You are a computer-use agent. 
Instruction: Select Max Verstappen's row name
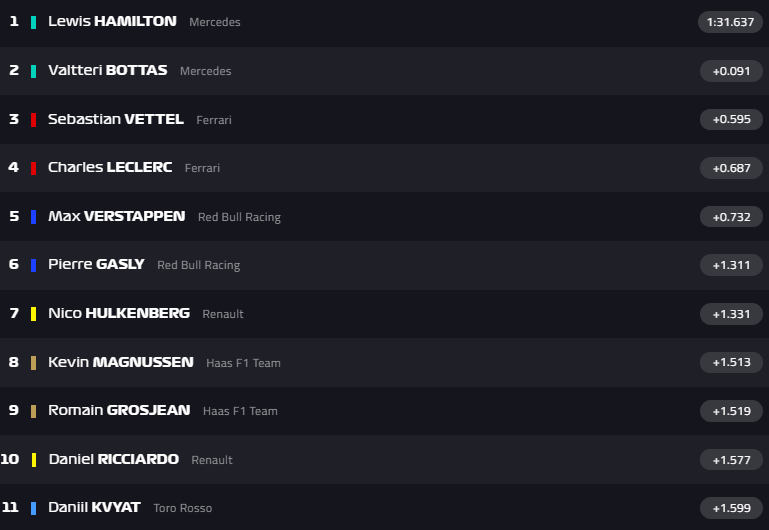pyautogui.click(x=116, y=216)
